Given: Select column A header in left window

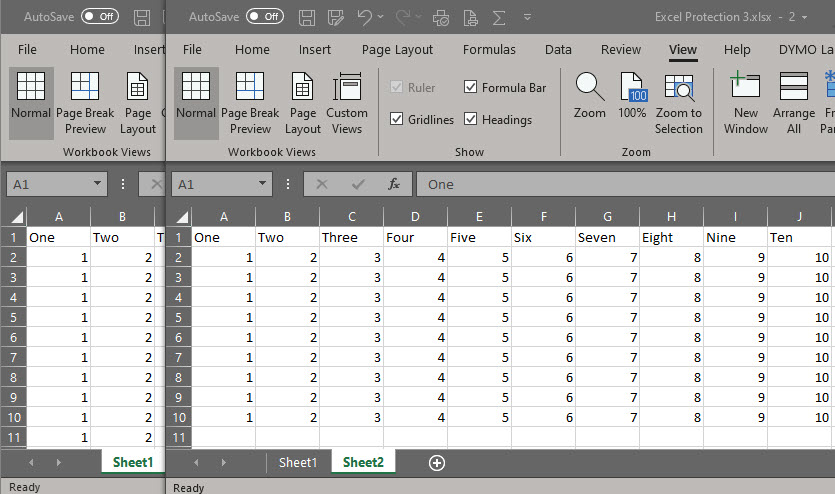Looking at the screenshot, I should [x=59, y=217].
